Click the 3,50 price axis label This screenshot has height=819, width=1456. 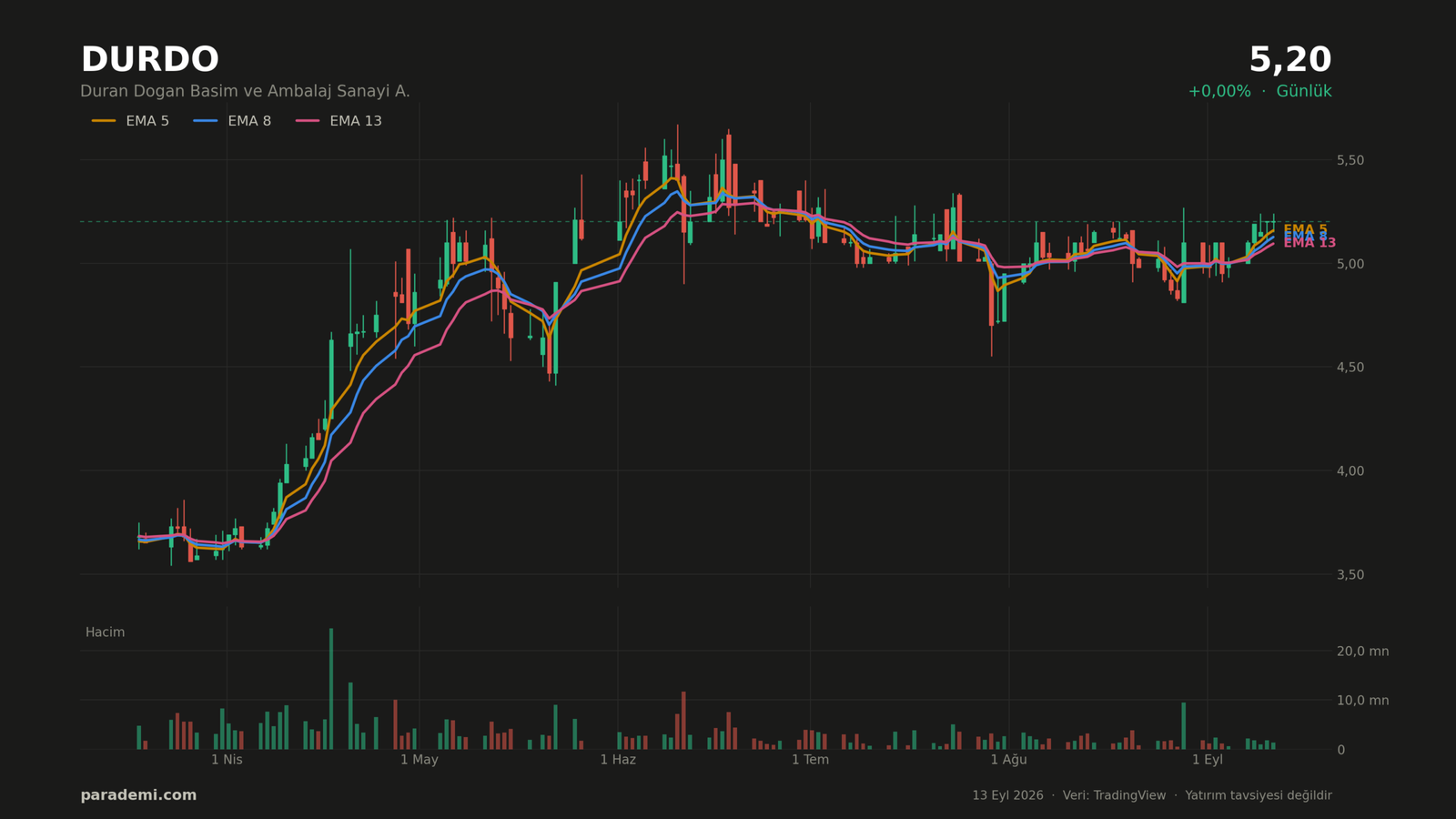[x=1350, y=575]
